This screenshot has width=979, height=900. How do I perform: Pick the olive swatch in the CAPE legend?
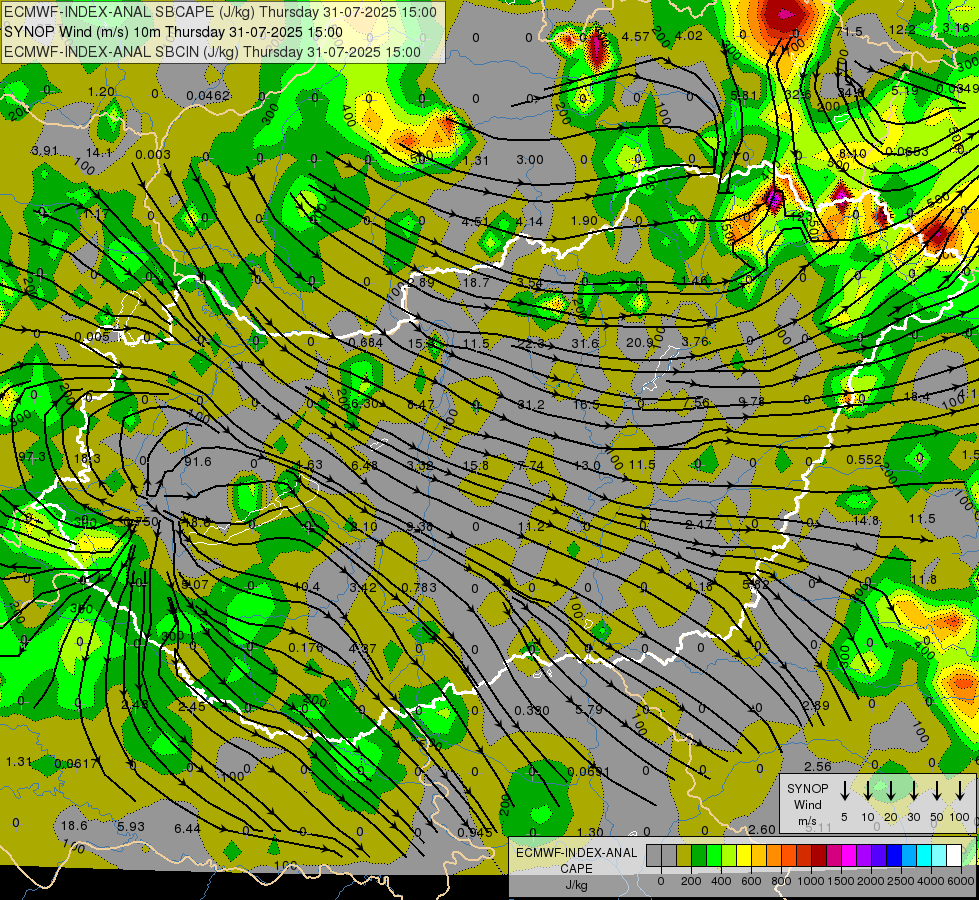click(684, 856)
